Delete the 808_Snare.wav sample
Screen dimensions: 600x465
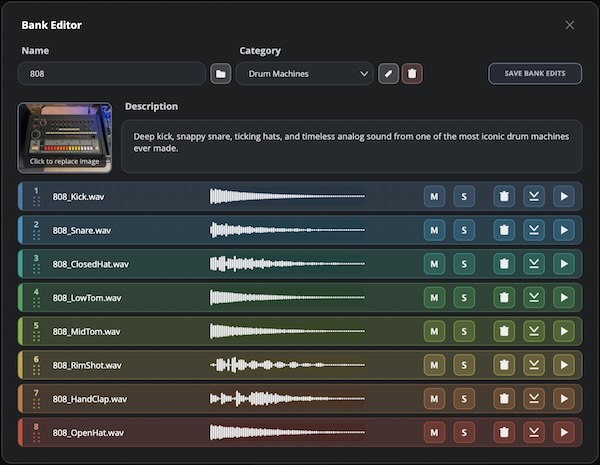(504, 230)
